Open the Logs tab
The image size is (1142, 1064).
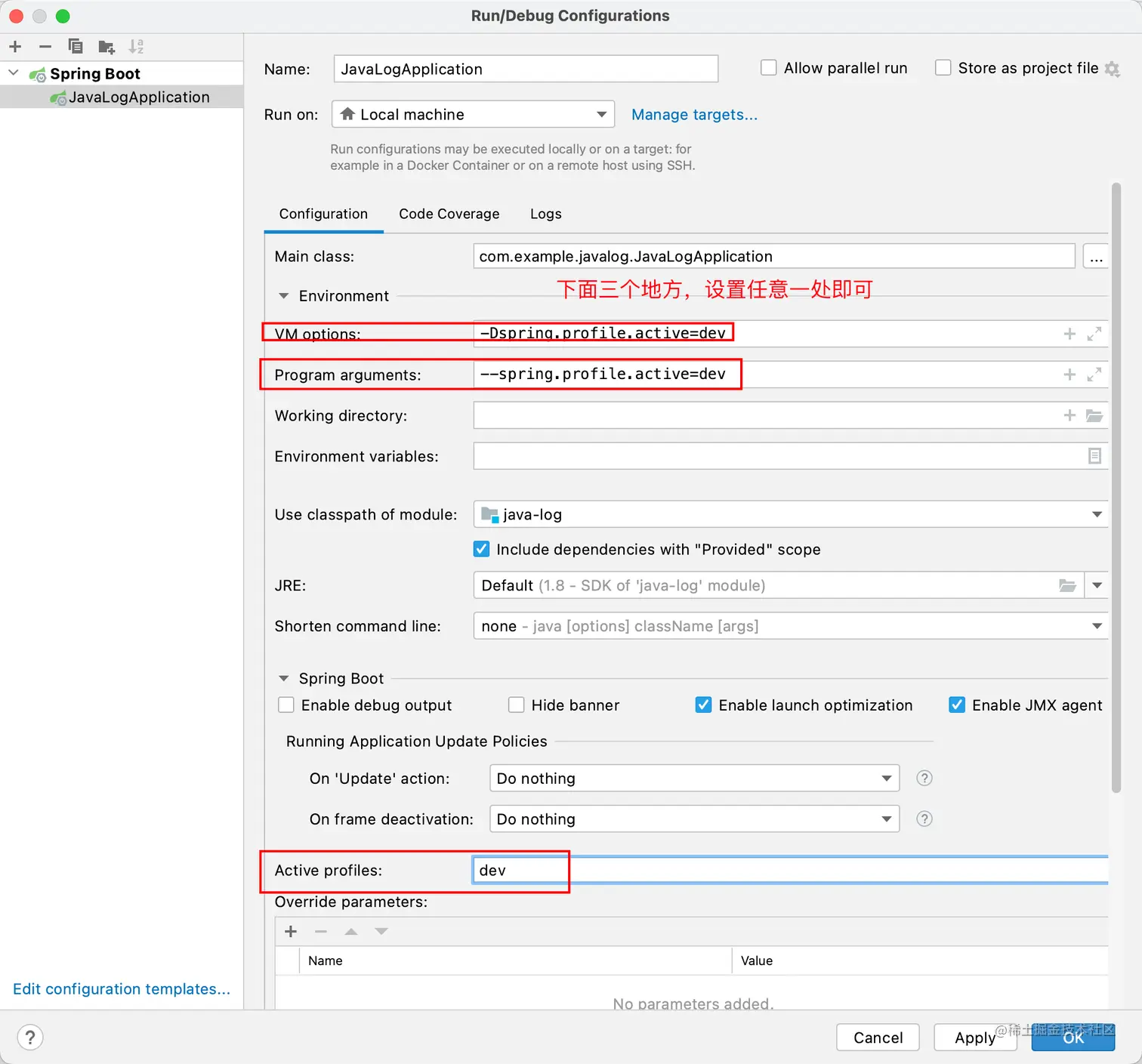pos(545,214)
